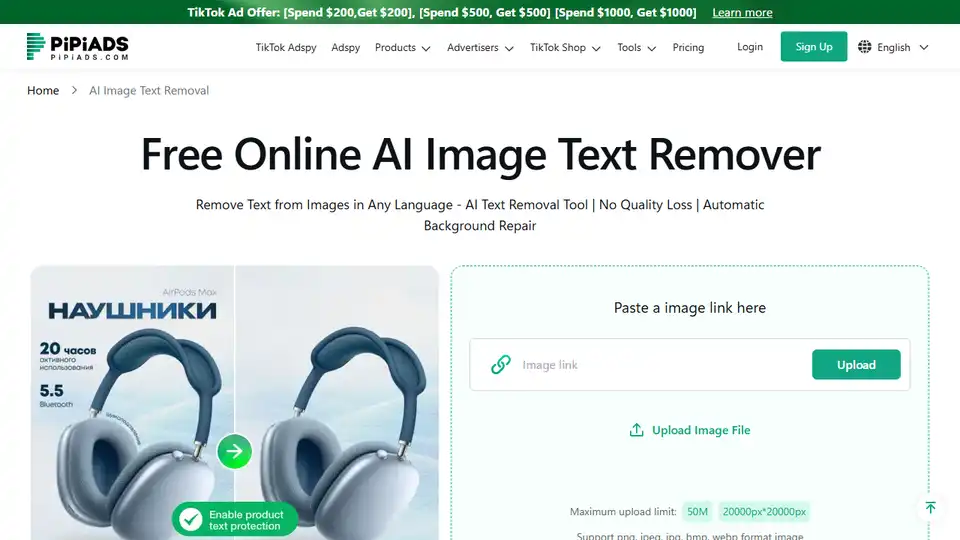Click the back-to-top arrow icon
Viewport: 960px width, 540px height.
pos(931,508)
